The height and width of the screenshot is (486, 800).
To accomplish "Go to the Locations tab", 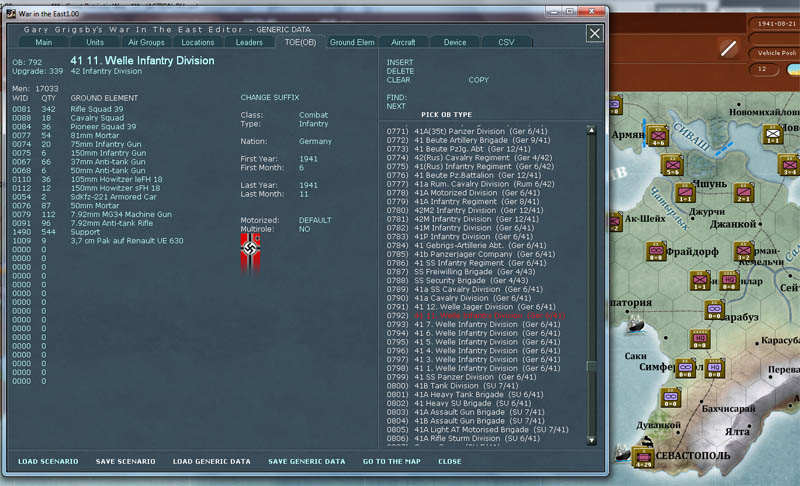I will click(x=198, y=42).
